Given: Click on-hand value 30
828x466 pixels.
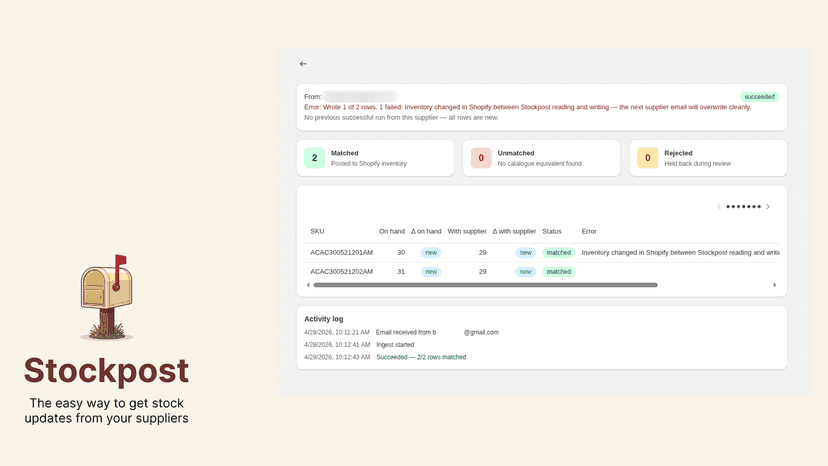Looking at the screenshot, I should pos(401,253).
